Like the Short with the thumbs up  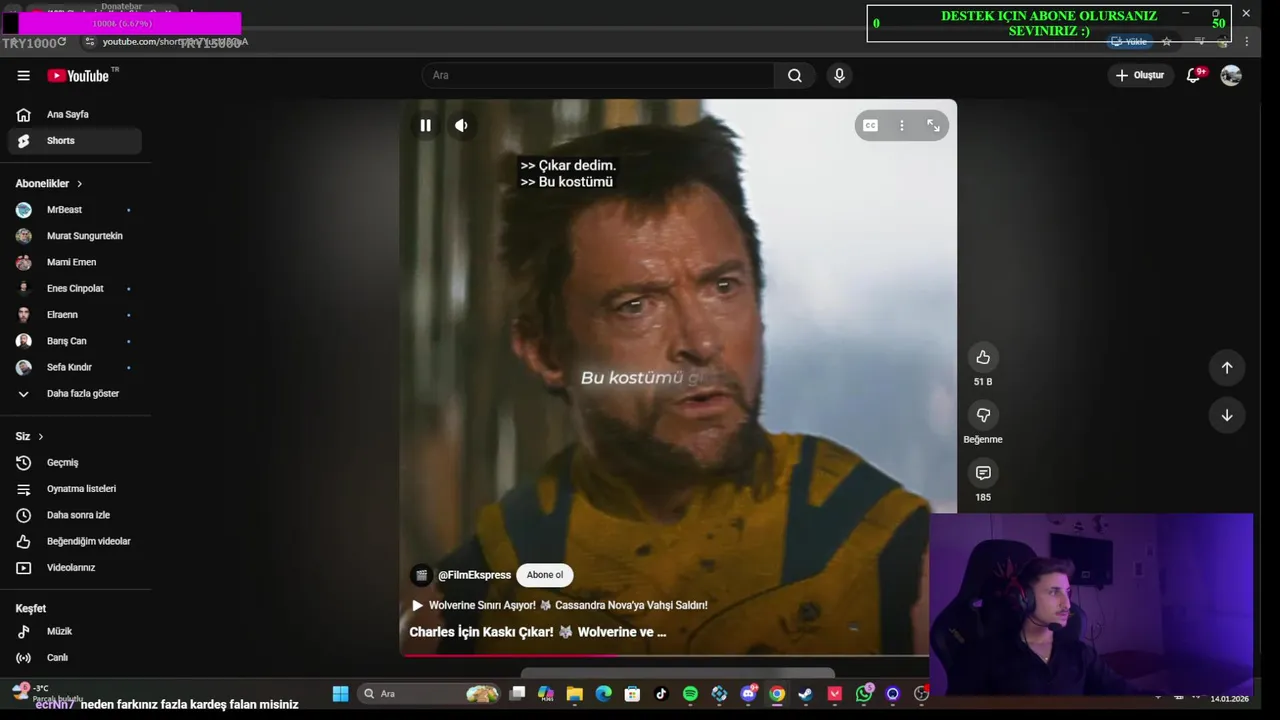(x=983, y=357)
